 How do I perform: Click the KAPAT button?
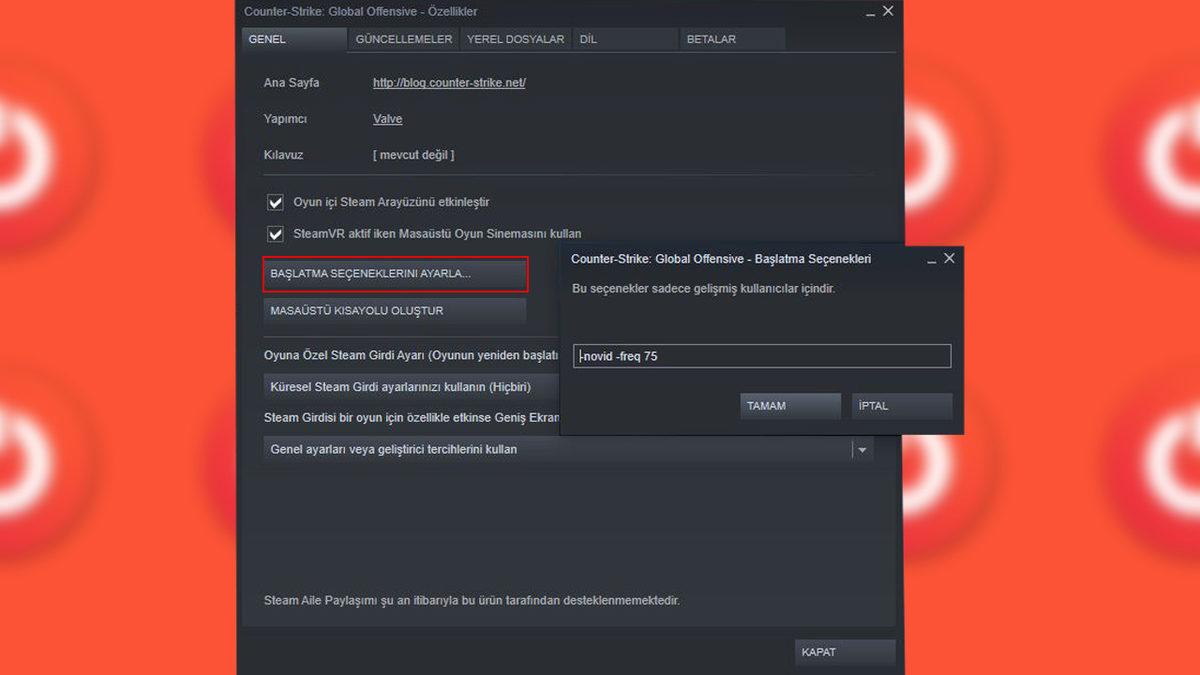click(x=845, y=651)
